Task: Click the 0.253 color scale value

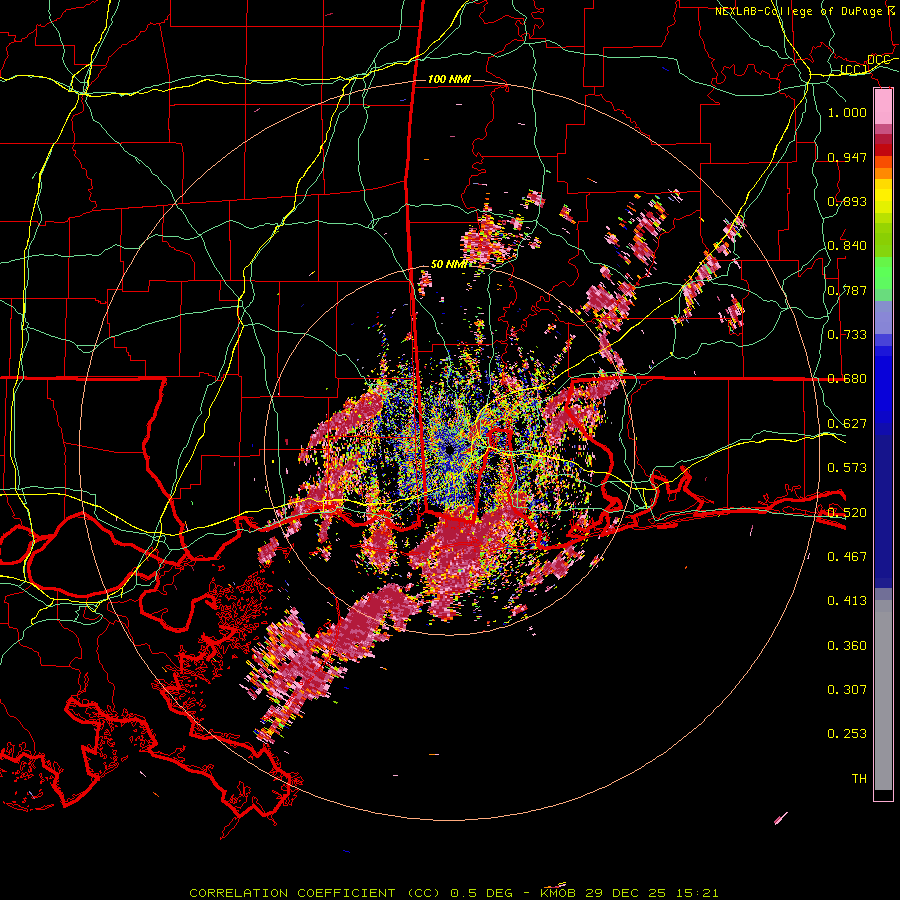Action: click(847, 734)
